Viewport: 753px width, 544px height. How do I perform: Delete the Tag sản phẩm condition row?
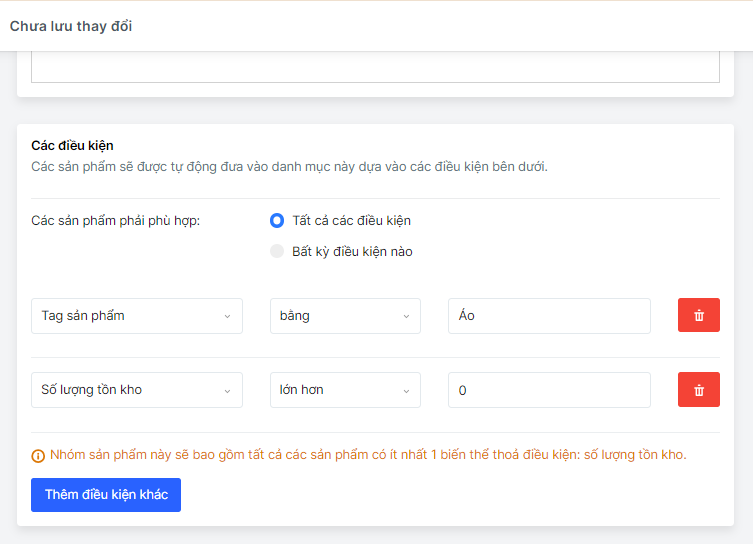click(x=698, y=315)
